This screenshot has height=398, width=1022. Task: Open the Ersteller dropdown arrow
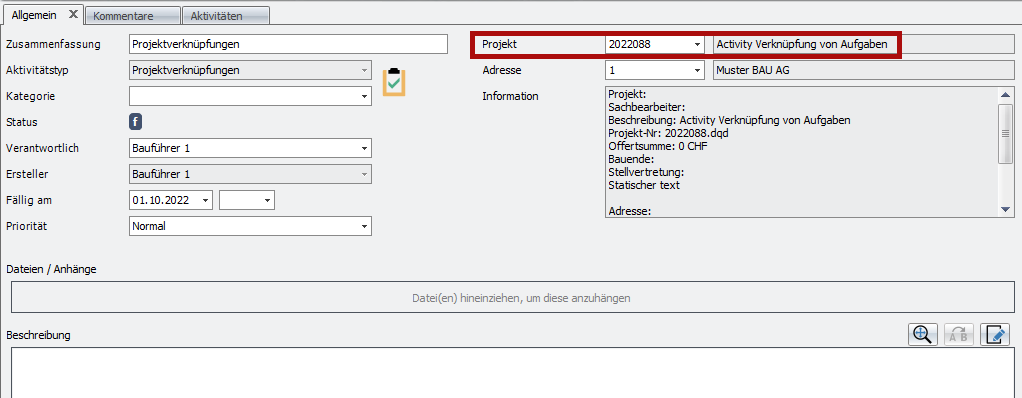pyautogui.click(x=364, y=175)
